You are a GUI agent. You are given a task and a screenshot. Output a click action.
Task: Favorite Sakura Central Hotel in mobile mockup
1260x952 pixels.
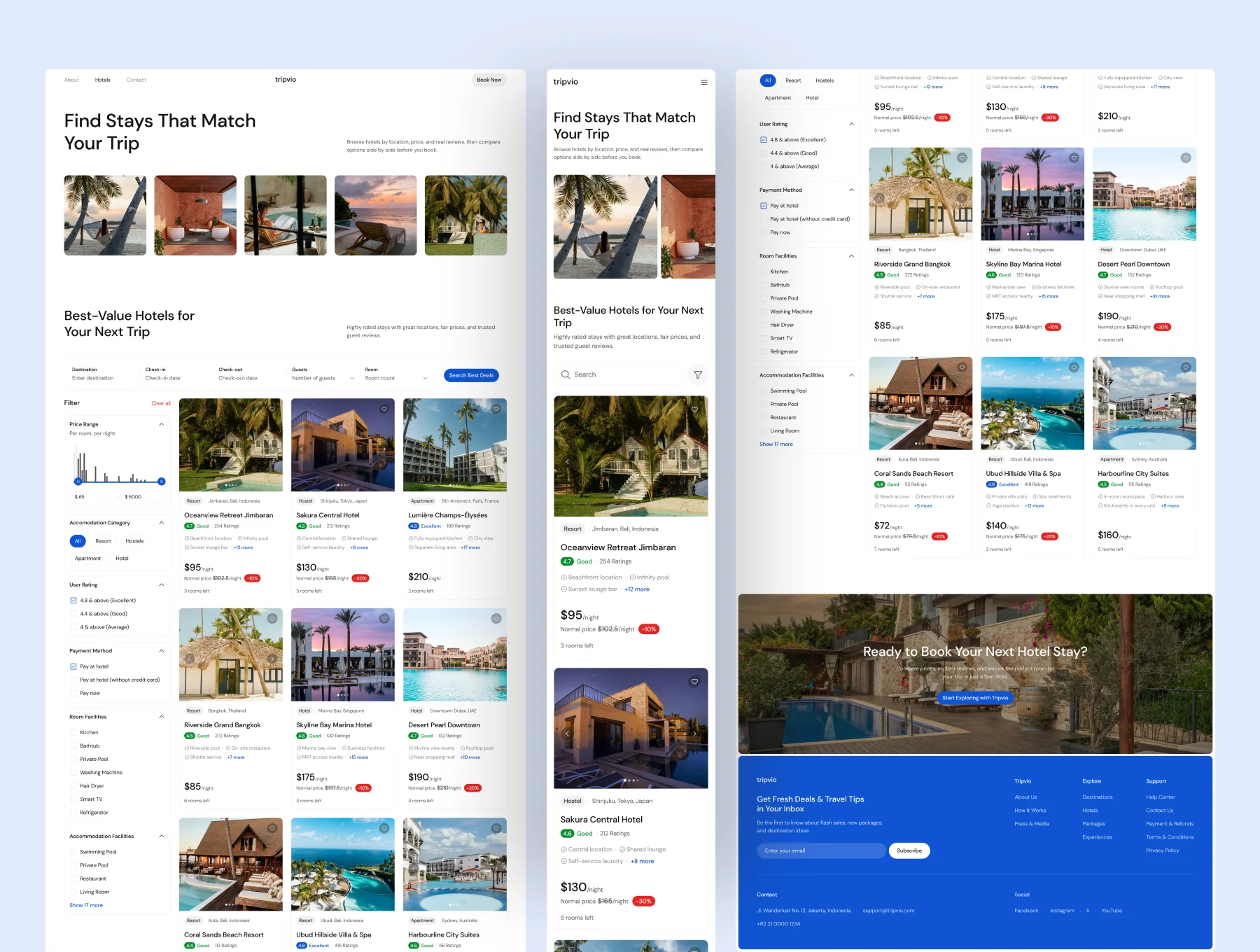pos(694,681)
